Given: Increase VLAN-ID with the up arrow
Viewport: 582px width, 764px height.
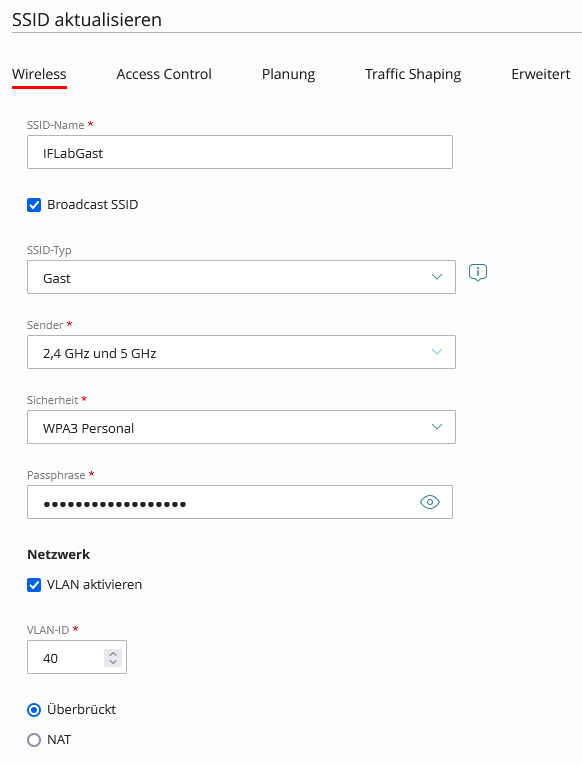Looking at the screenshot, I should [113, 654].
